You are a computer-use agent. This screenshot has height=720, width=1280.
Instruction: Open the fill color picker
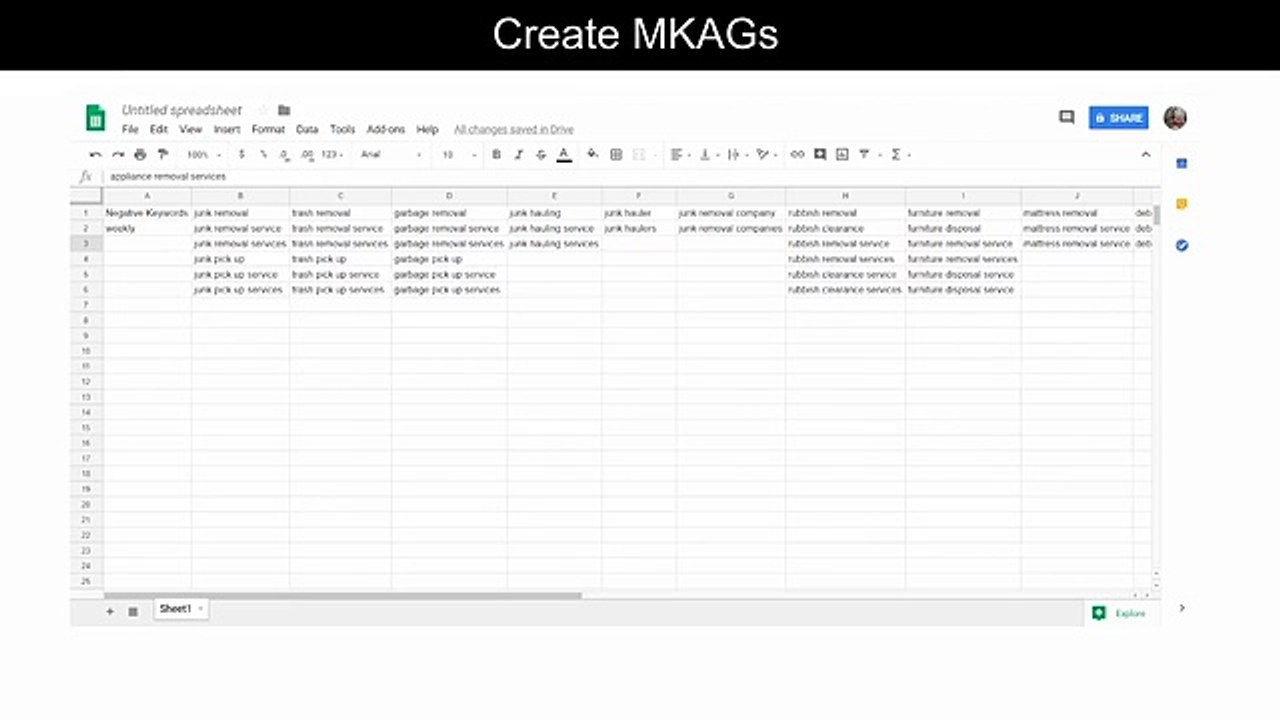[592, 155]
